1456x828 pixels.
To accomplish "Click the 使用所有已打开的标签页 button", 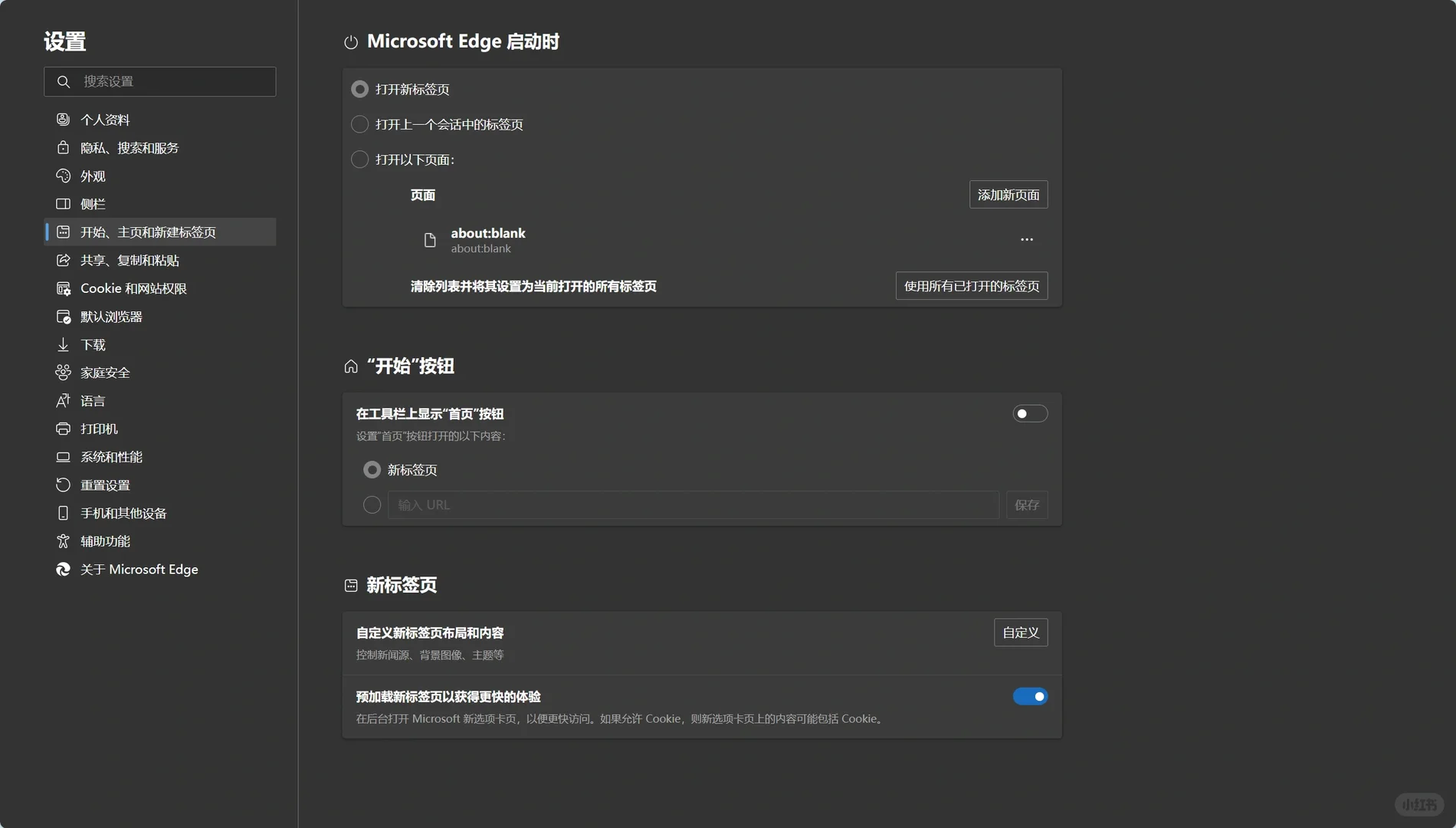I will (971, 286).
